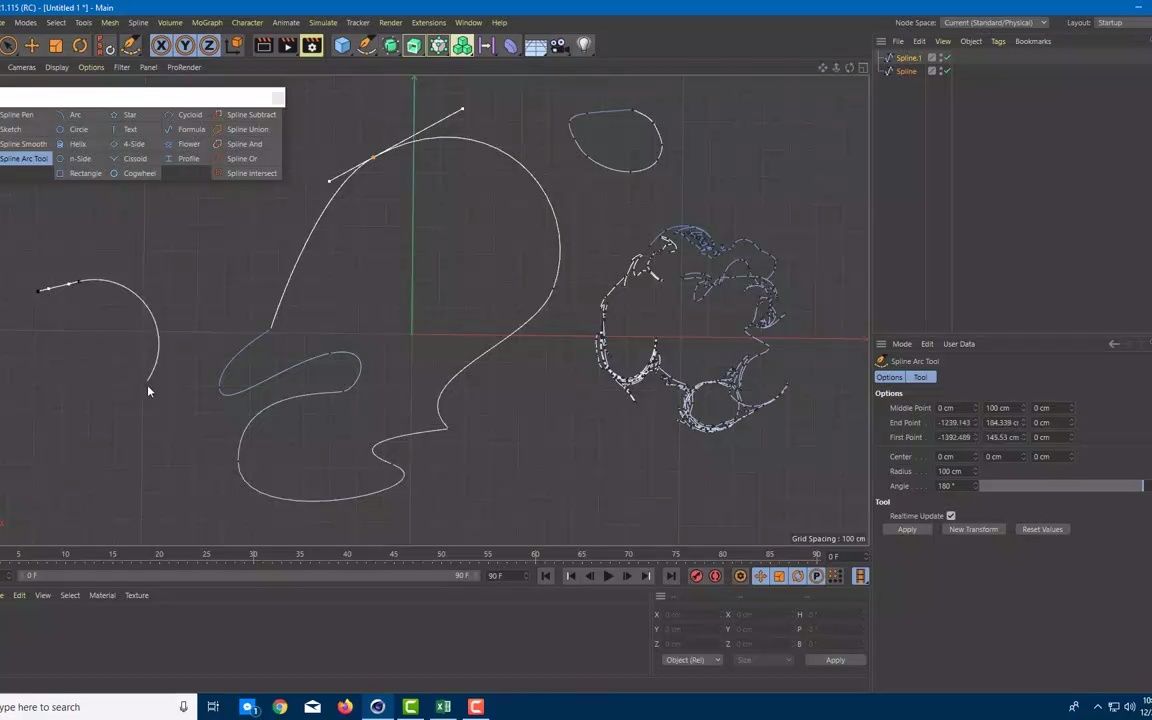This screenshot has height=720, width=1152.
Task: Click the PSR reset icon
Action: pos(106,46)
